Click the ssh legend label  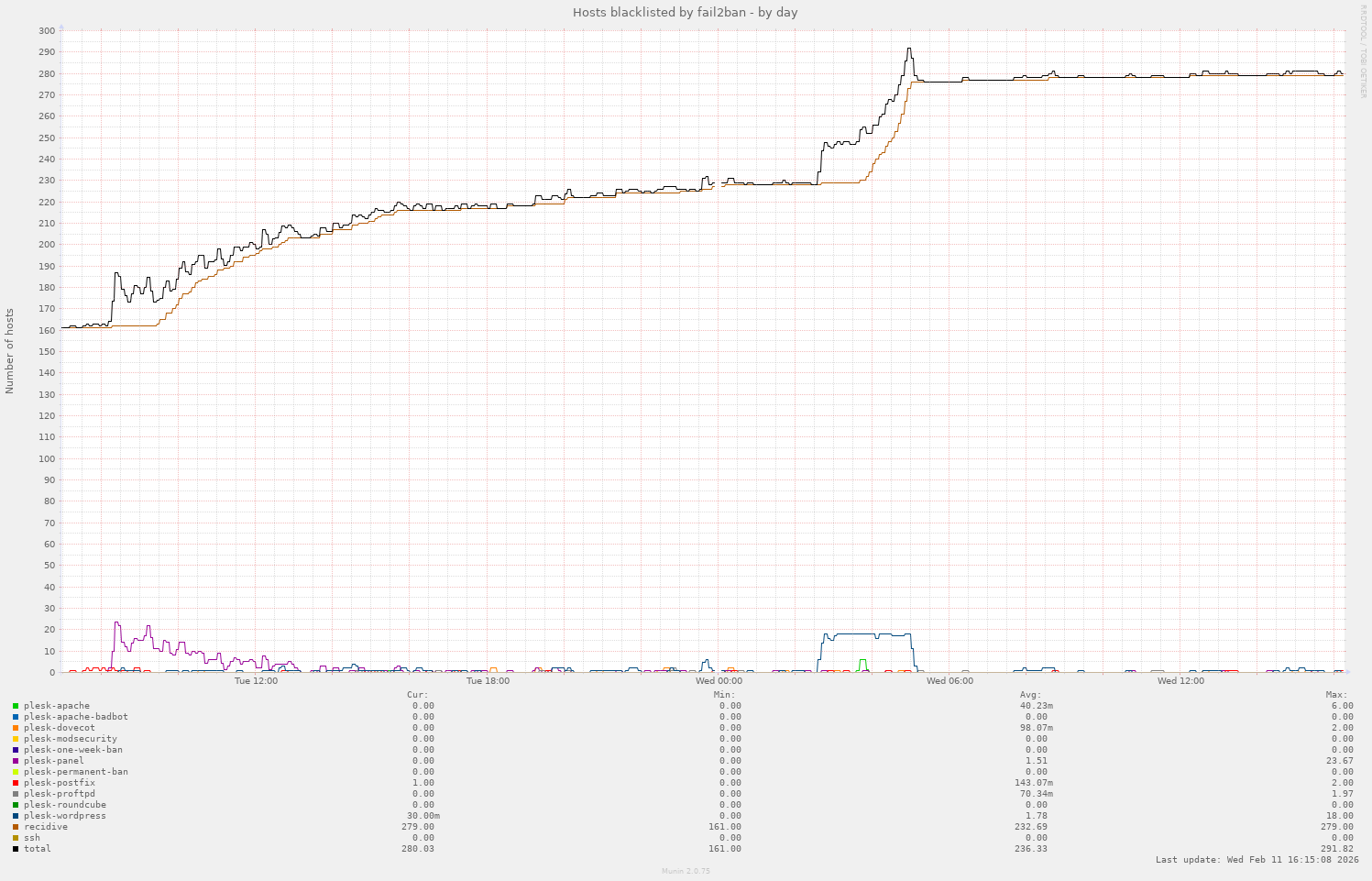pos(32,838)
